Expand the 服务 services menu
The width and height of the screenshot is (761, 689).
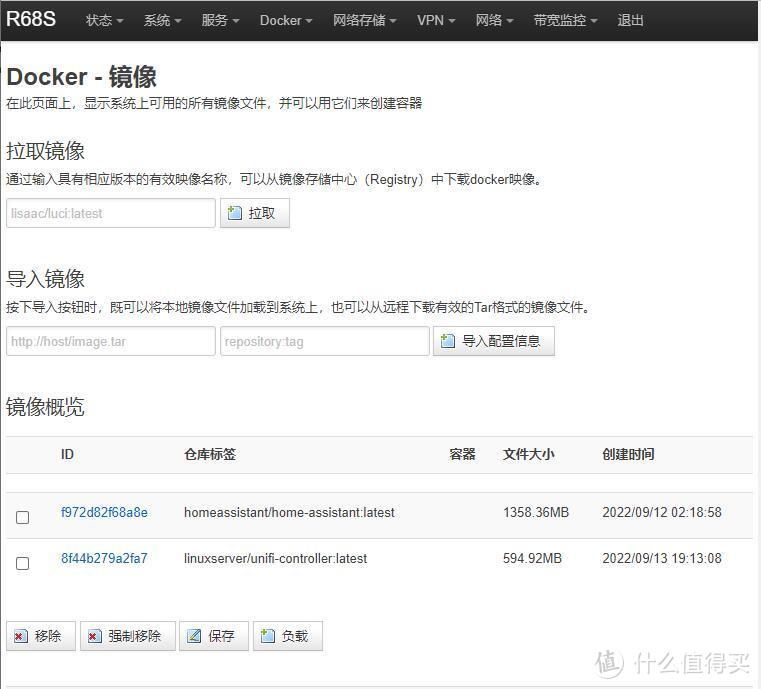[x=220, y=20]
